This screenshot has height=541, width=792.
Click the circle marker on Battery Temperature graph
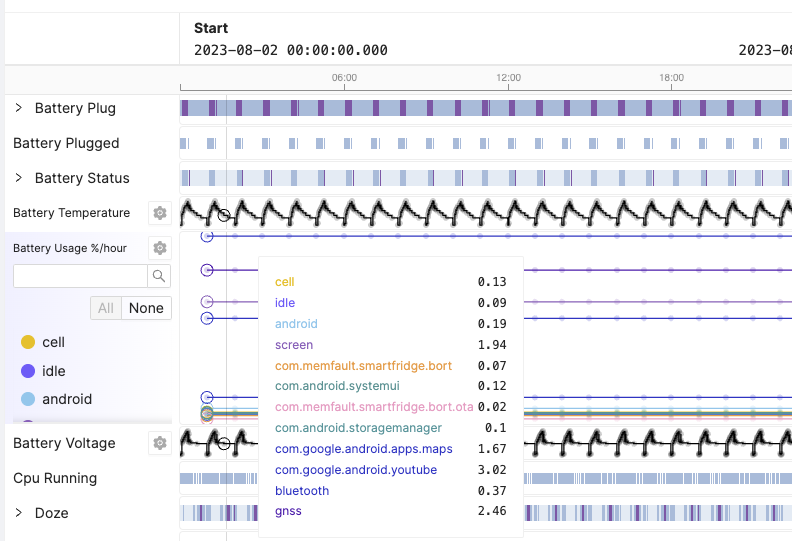pyautogui.click(x=224, y=215)
